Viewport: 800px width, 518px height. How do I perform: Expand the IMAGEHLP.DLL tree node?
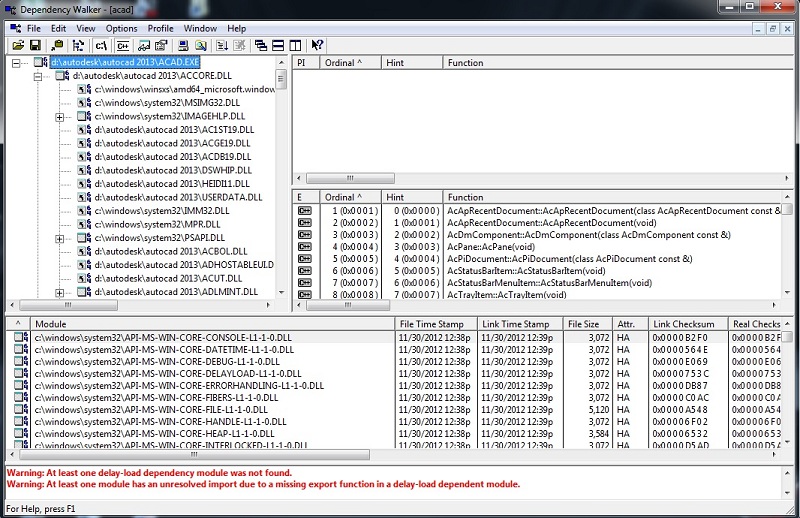click(x=60, y=117)
